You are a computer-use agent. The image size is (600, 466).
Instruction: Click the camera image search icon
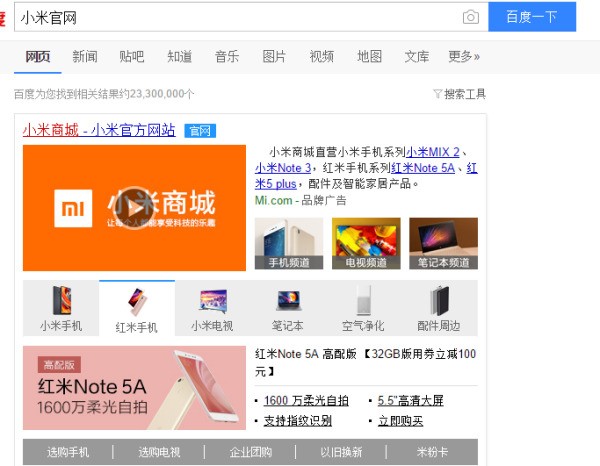(x=471, y=17)
